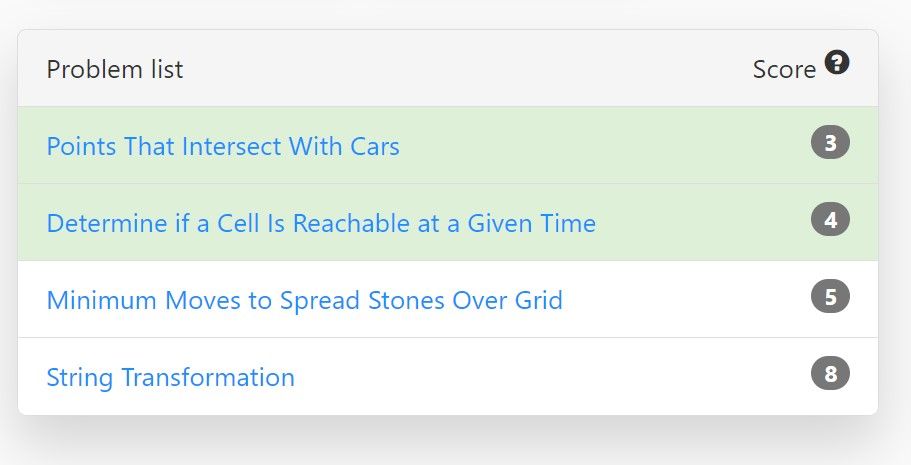Click the Score help question-mark icon
The width and height of the screenshot is (911, 465).
[x=837, y=62]
